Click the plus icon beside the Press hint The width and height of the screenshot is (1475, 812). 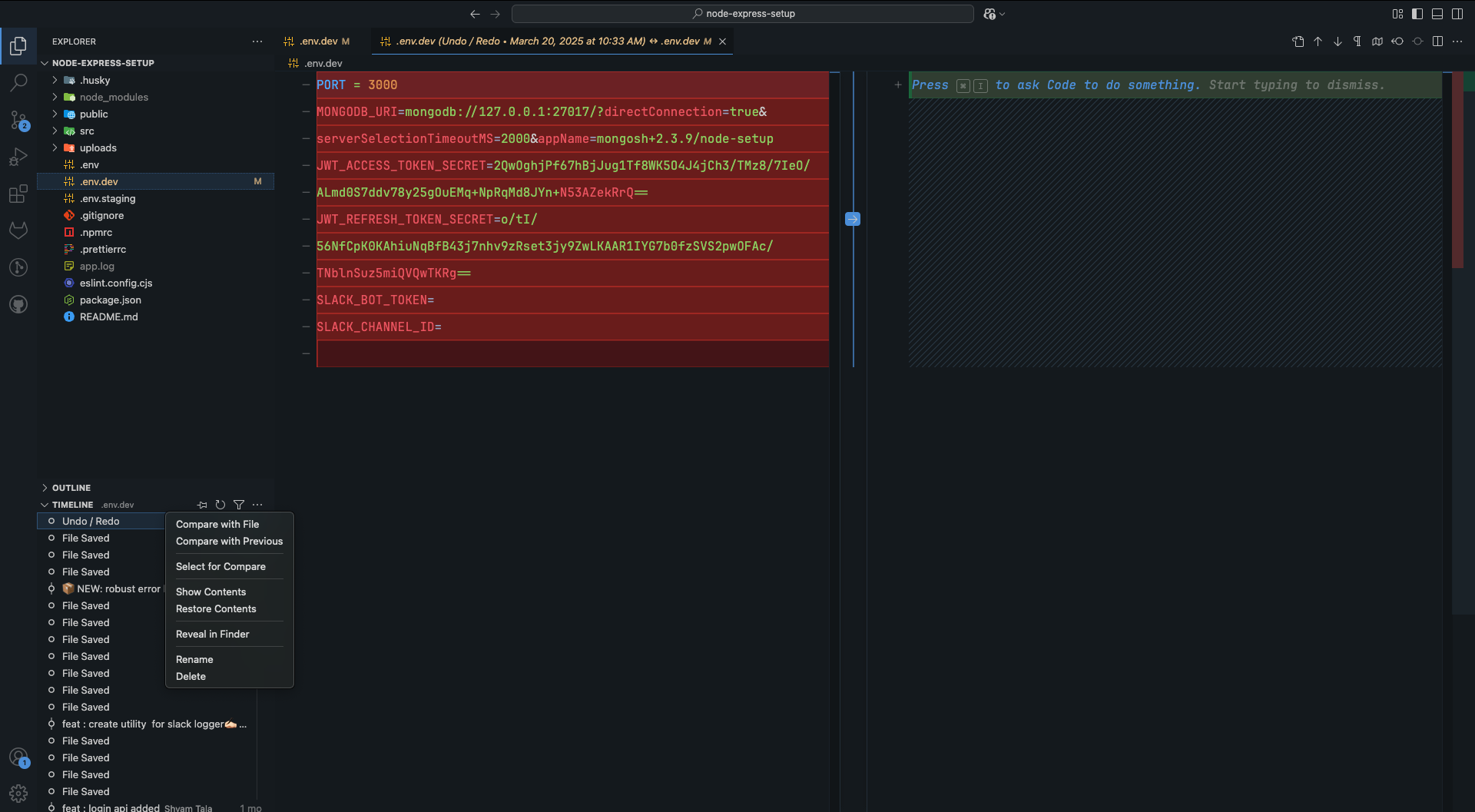pyautogui.click(x=898, y=85)
